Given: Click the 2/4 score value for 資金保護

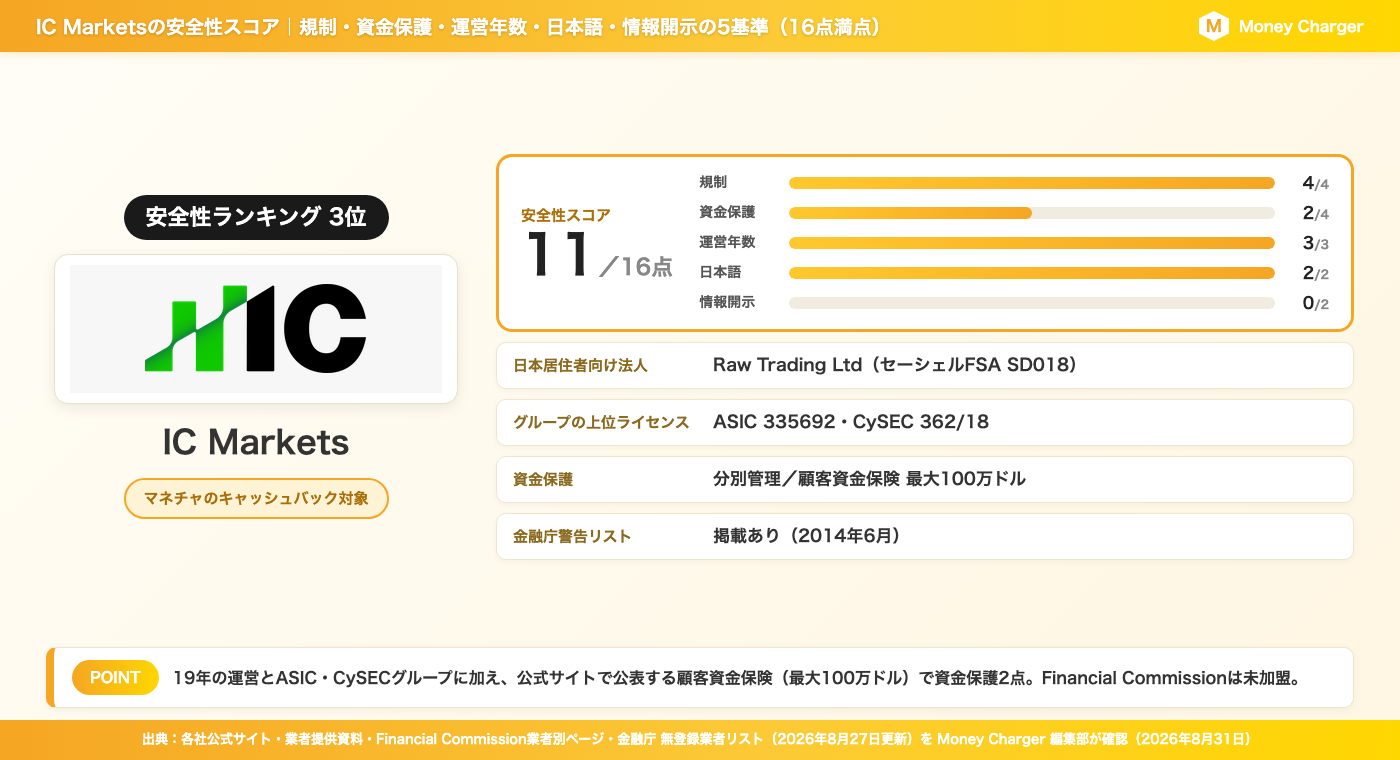Looking at the screenshot, I should coord(1315,213).
